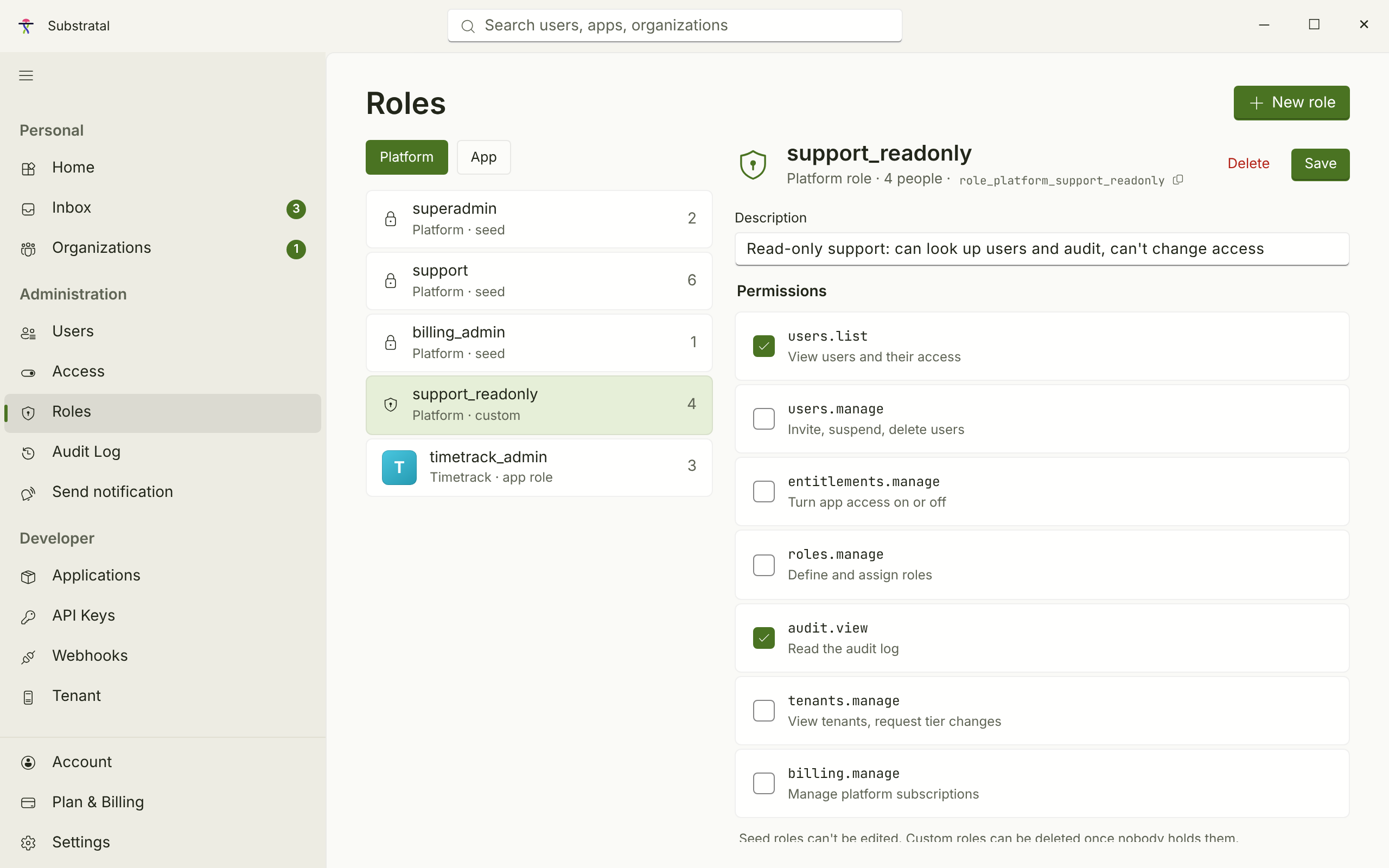Uncheck the audit.view permission

(x=763, y=638)
